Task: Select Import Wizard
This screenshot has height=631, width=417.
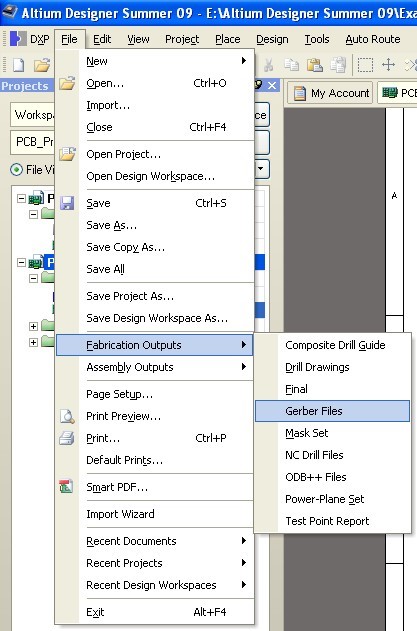Action: pos(155,514)
